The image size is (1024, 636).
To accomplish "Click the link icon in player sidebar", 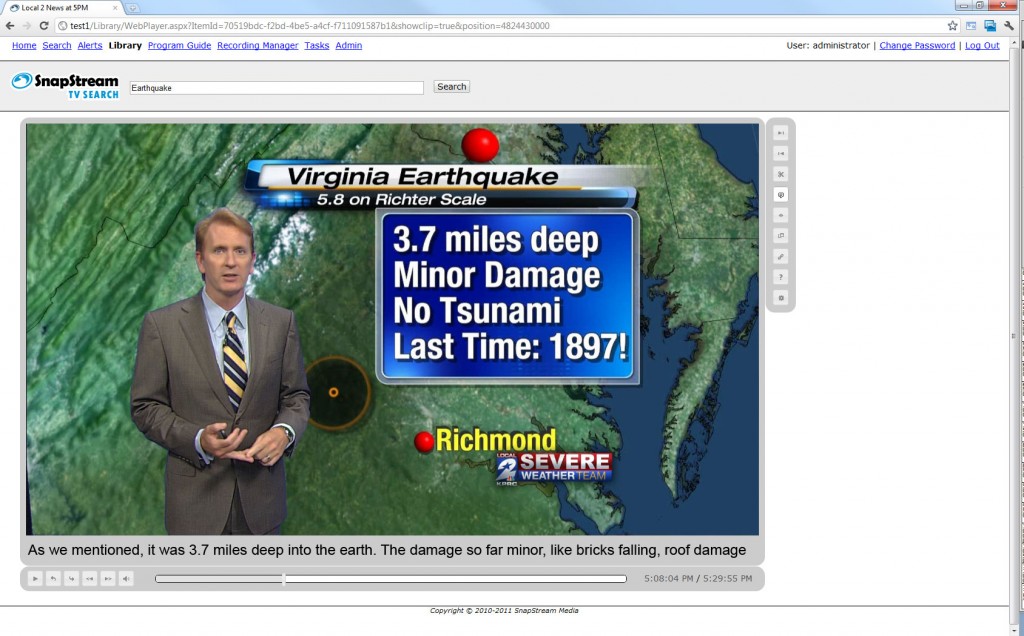I will tap(781, 256).
